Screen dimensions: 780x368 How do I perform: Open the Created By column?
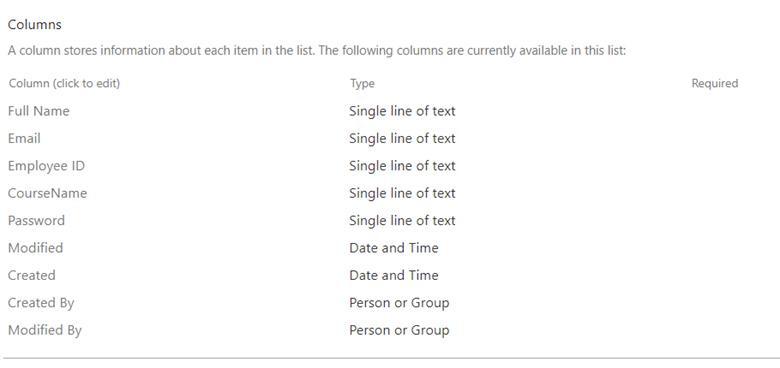41,303
